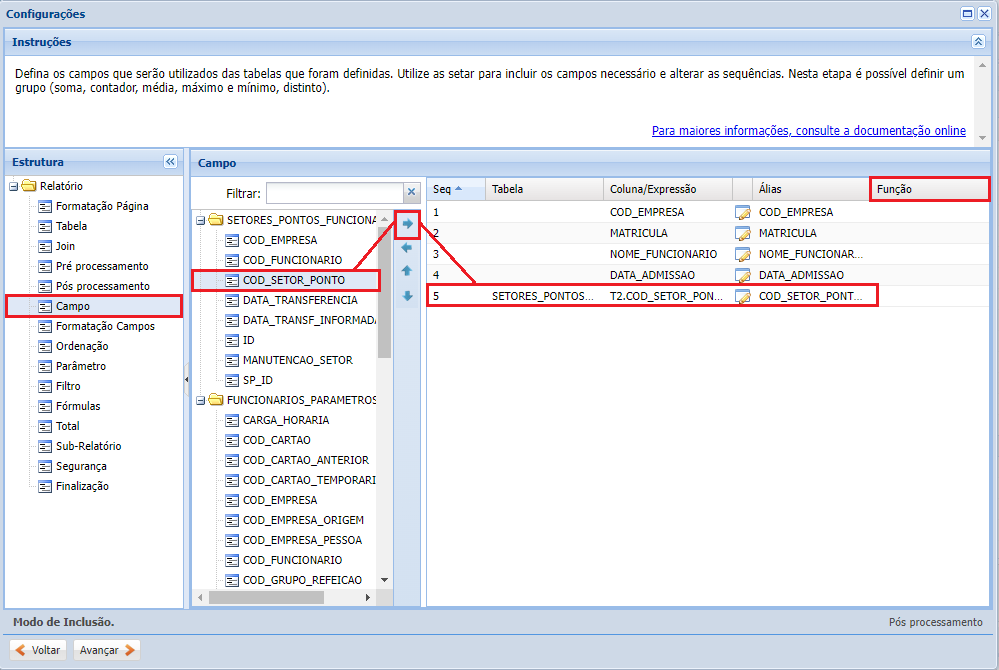Viewport: 999px width, 670px height.
Task: Collapse the Instruções panel
Action: coord(978,42)
